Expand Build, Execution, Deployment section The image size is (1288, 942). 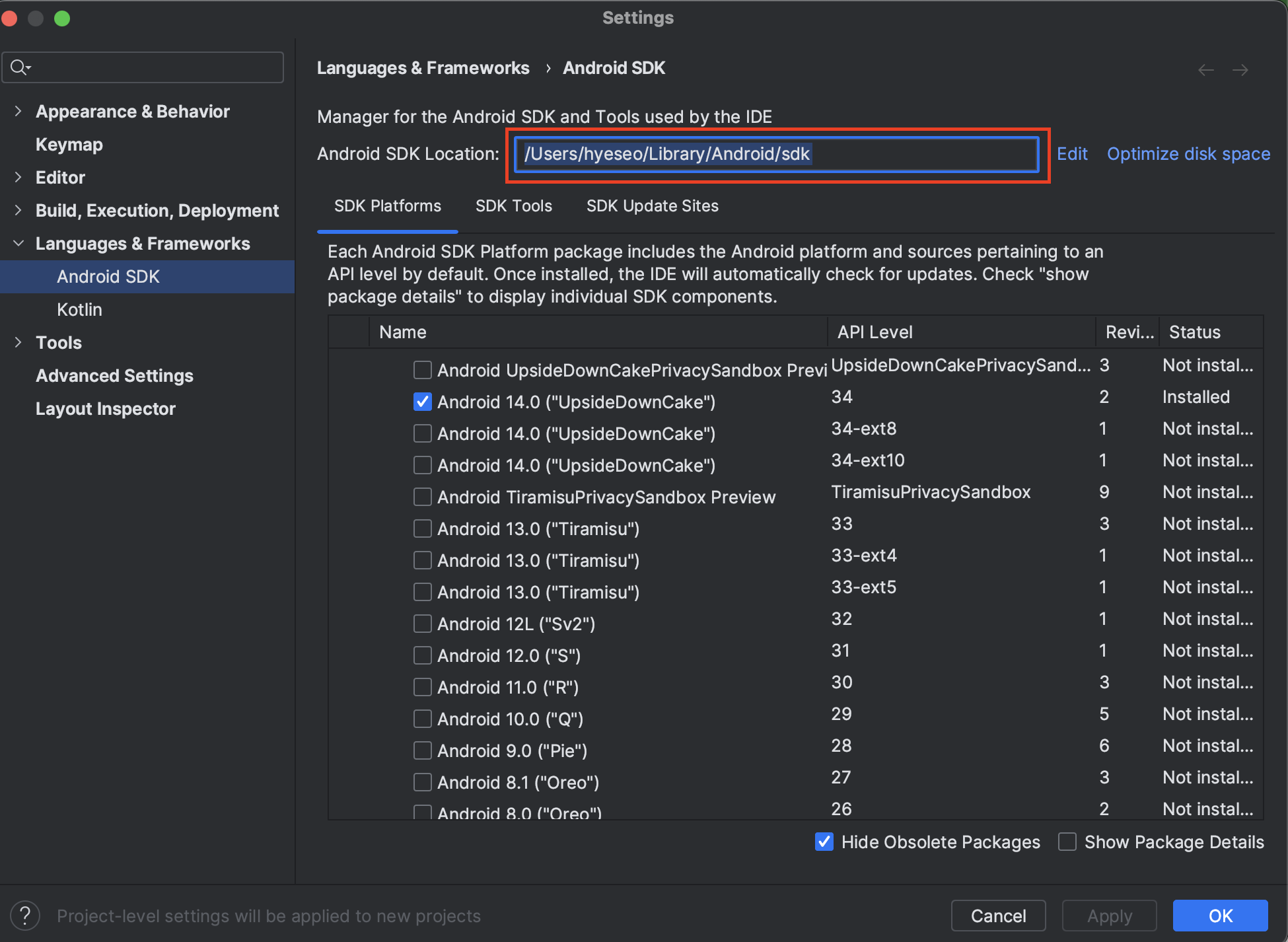(18, 210)
